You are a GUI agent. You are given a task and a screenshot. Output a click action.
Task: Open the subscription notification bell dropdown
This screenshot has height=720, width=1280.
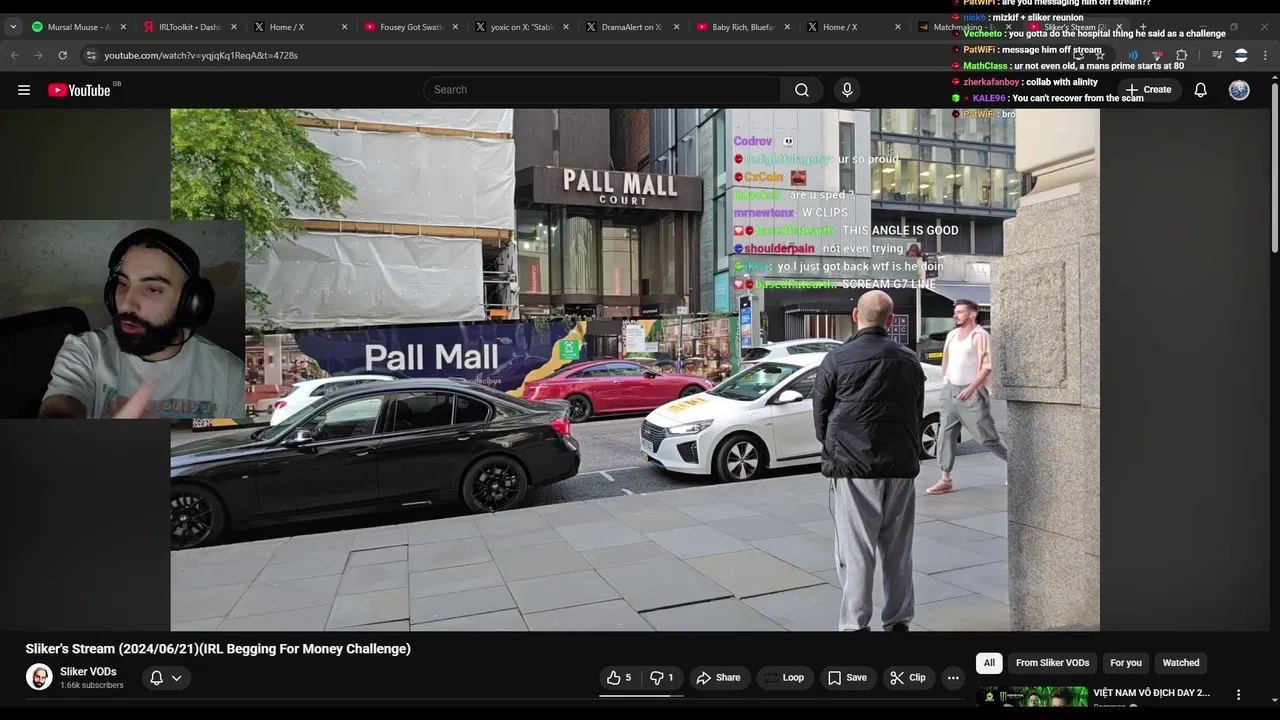click(166, 678)
